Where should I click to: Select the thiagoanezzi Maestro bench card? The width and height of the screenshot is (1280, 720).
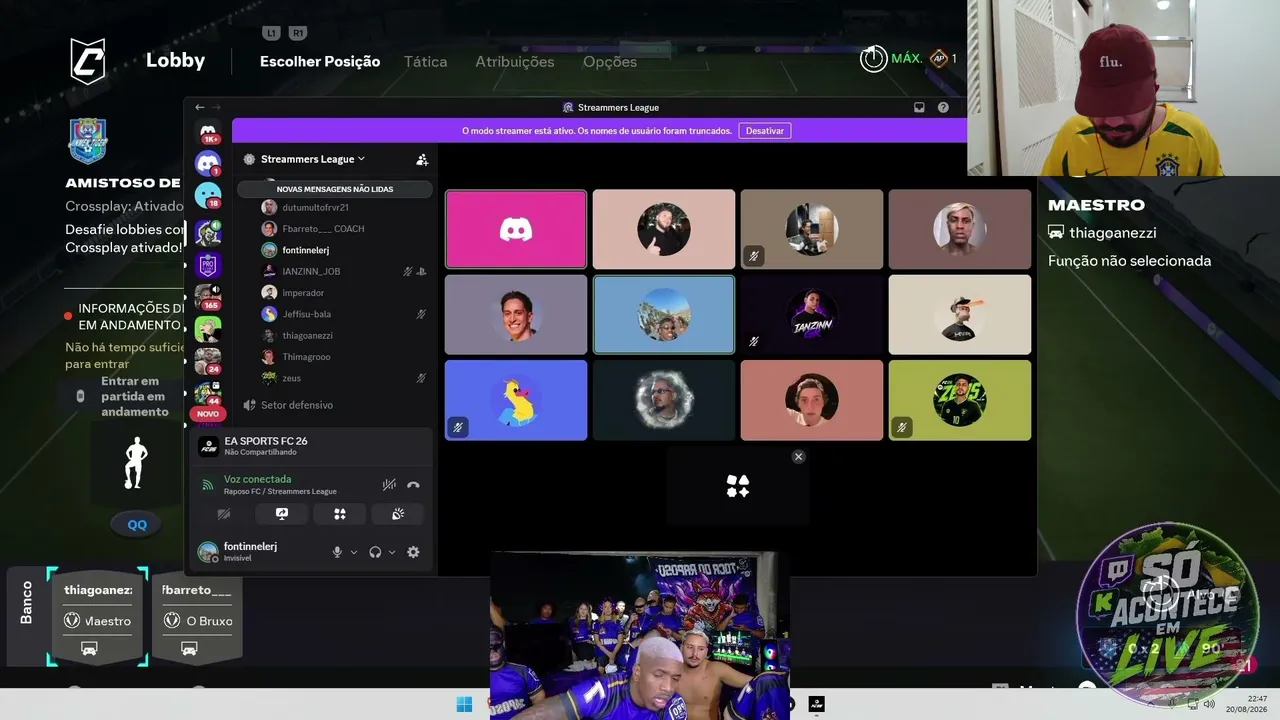click(x=99, y=616)
